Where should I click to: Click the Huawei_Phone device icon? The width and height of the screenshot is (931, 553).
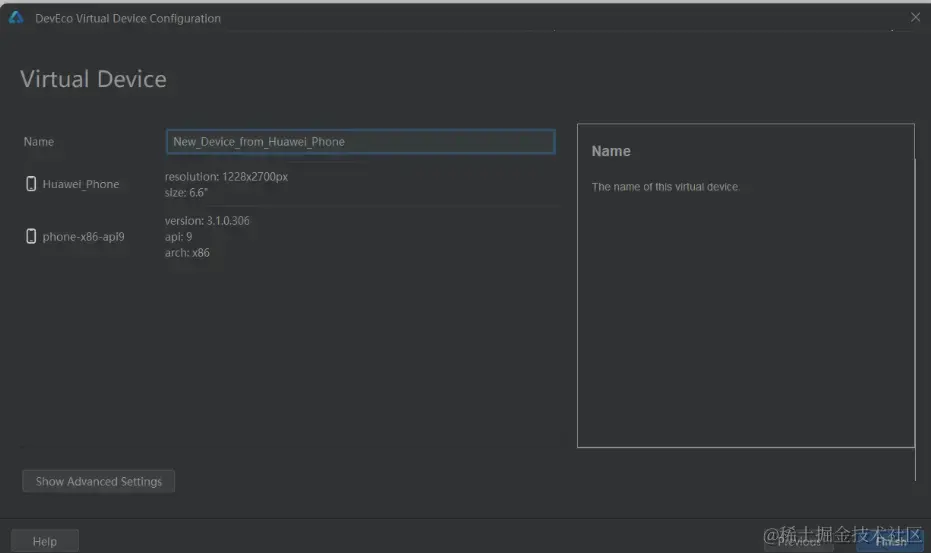click(31, 184)
